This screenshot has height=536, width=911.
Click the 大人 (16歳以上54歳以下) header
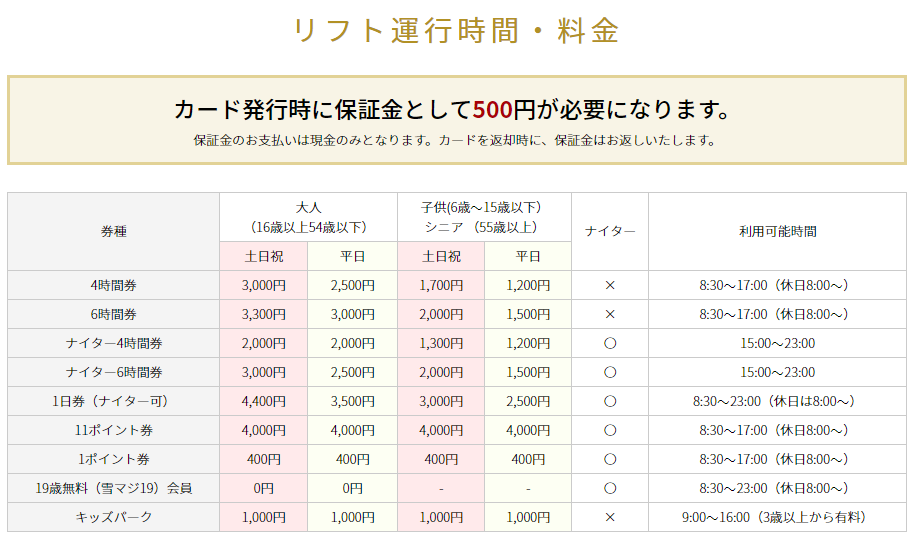tap(309, 218)
